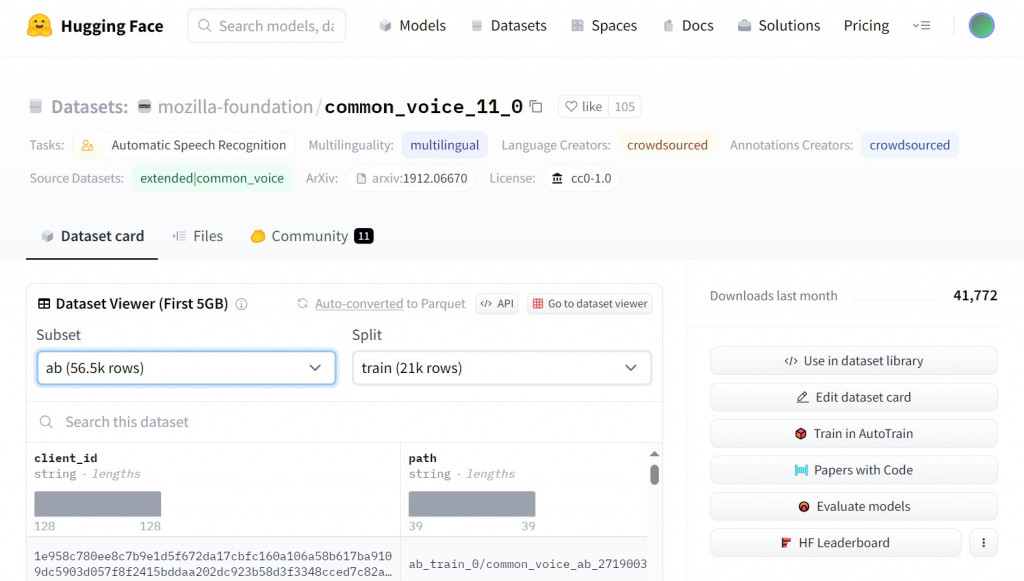Open the more options kebab menu
The height and width of the screenshot is (581, 1024).
(983, 543)
